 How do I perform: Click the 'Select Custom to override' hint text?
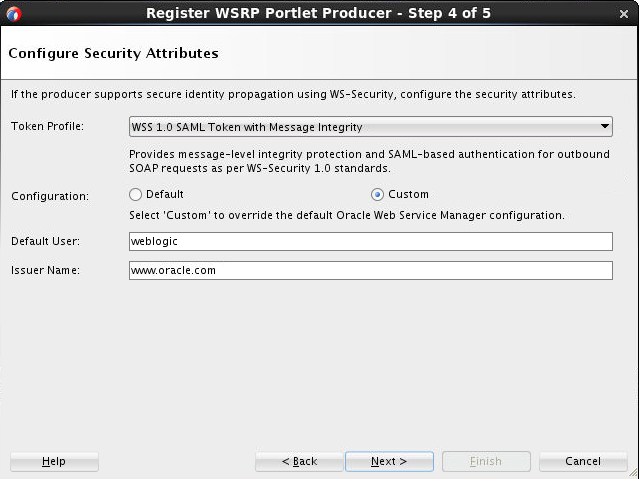(x=347, y=215)
